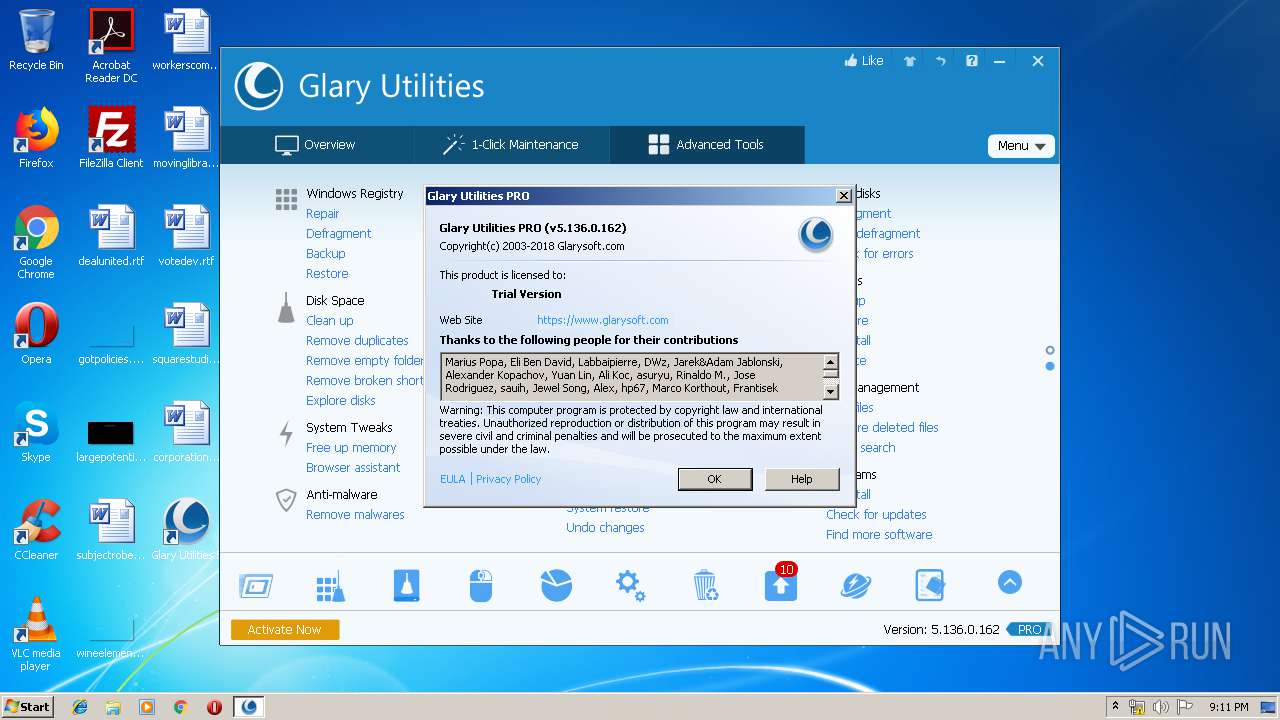Click Undo changes link

pos(605,528)
